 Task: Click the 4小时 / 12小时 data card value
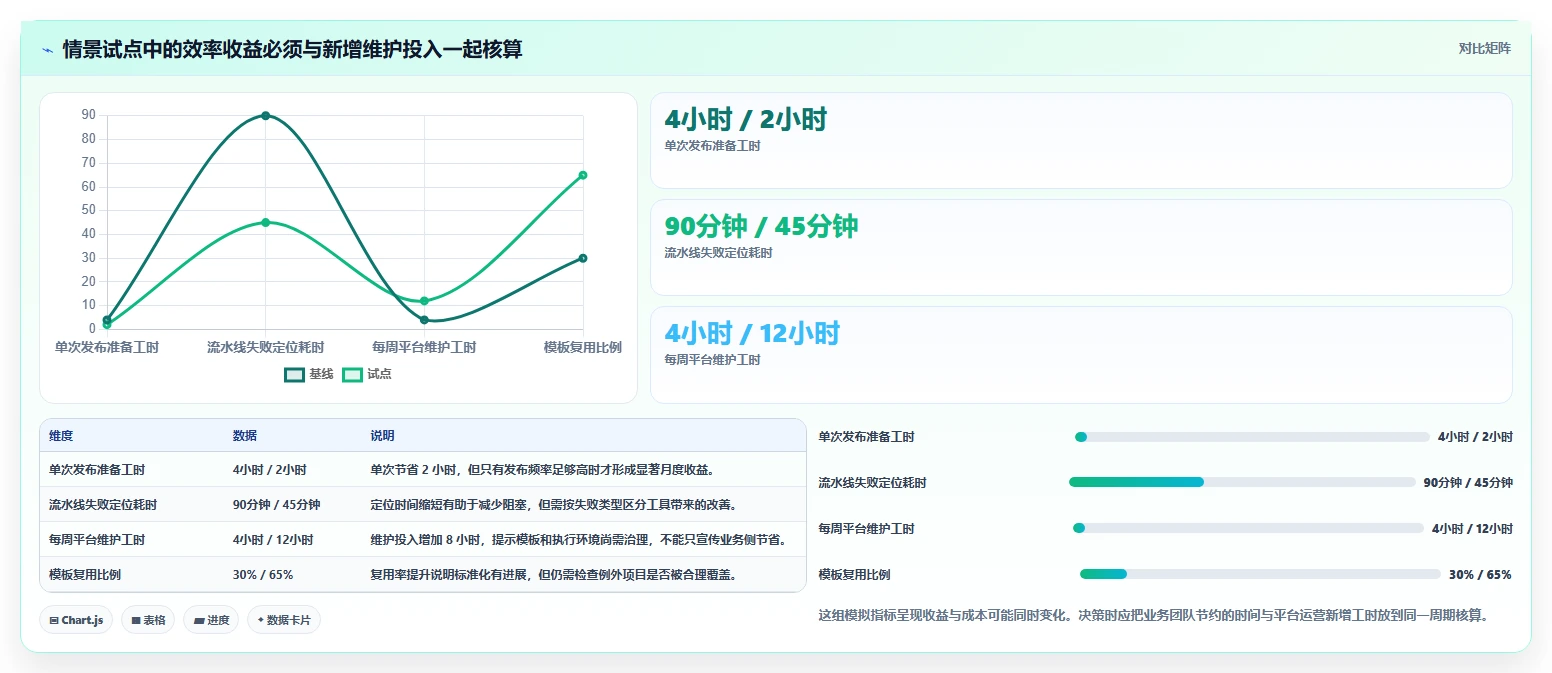point(752,334)
